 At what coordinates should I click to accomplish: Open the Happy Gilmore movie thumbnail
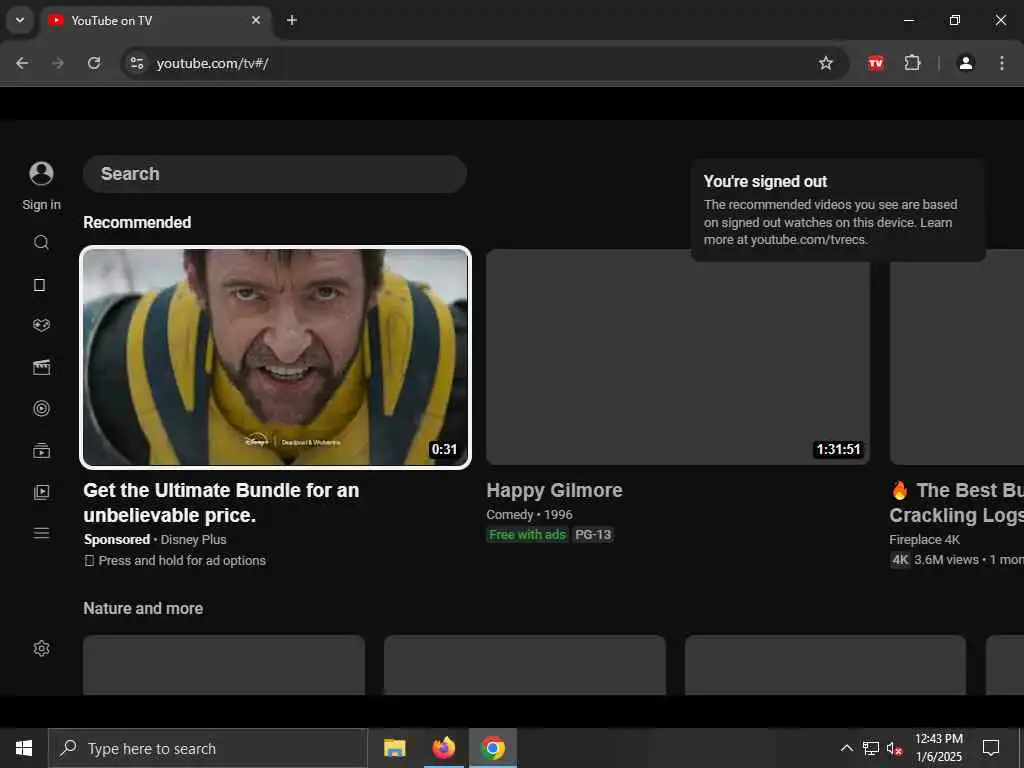(x=678, y=357)
